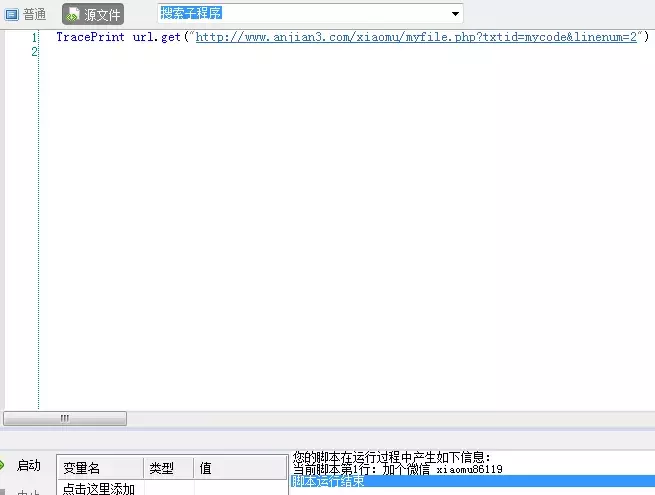The width and height of the screenshot is (655, 495).
Task: Click the 普通 tab icon
Action: pyautogui.click(x=11, y=15)
